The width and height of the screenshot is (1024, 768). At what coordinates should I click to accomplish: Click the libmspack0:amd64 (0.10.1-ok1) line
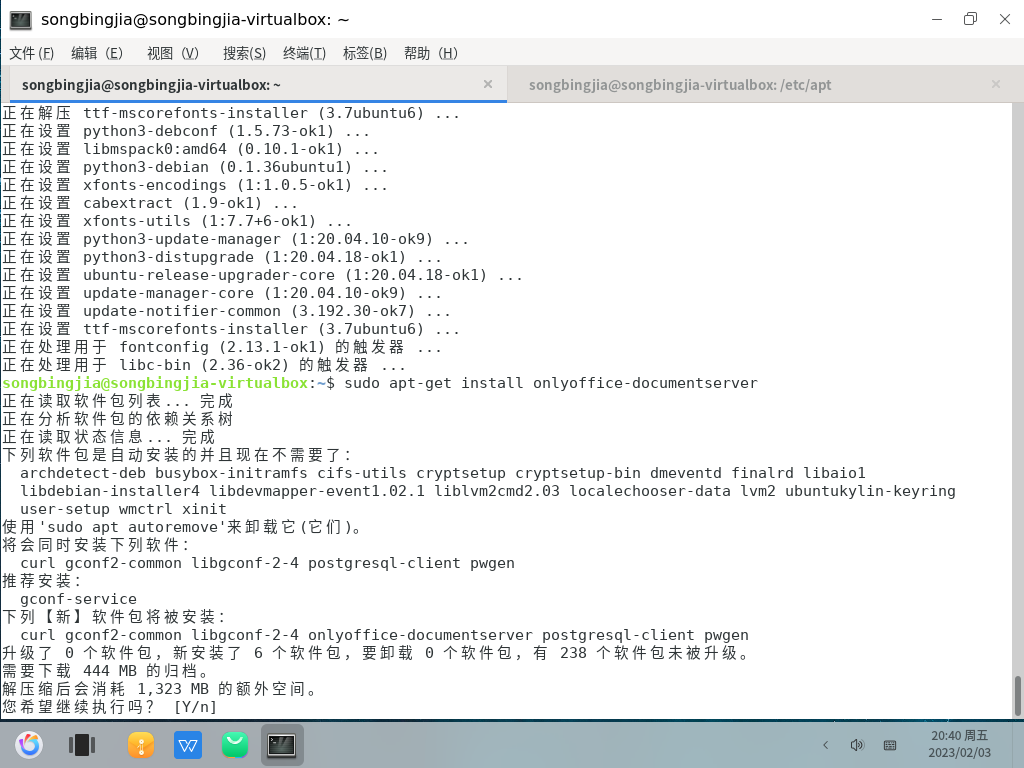click(191, 149)
